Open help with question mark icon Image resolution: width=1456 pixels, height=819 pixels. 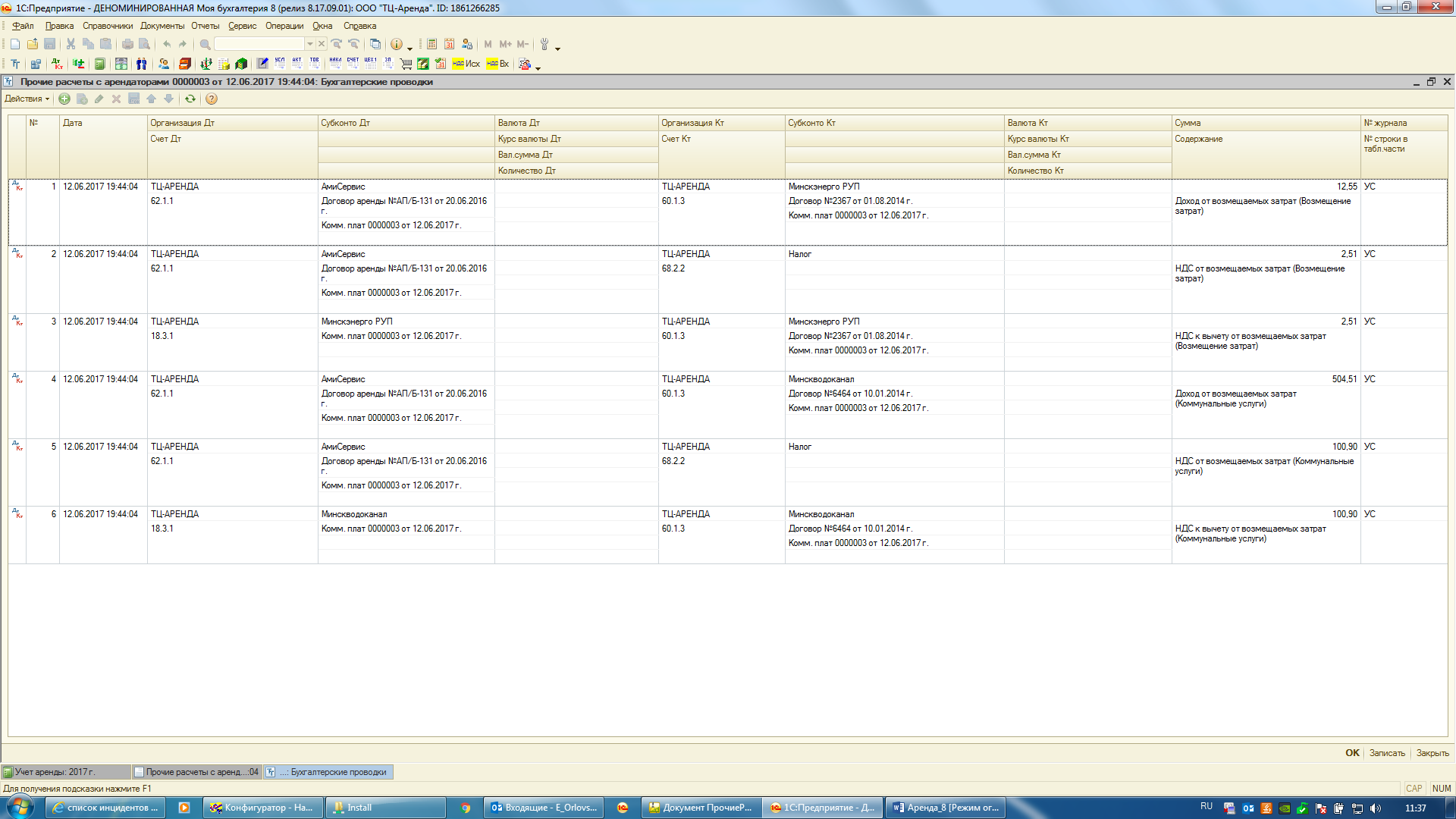(x=212, y=99)
